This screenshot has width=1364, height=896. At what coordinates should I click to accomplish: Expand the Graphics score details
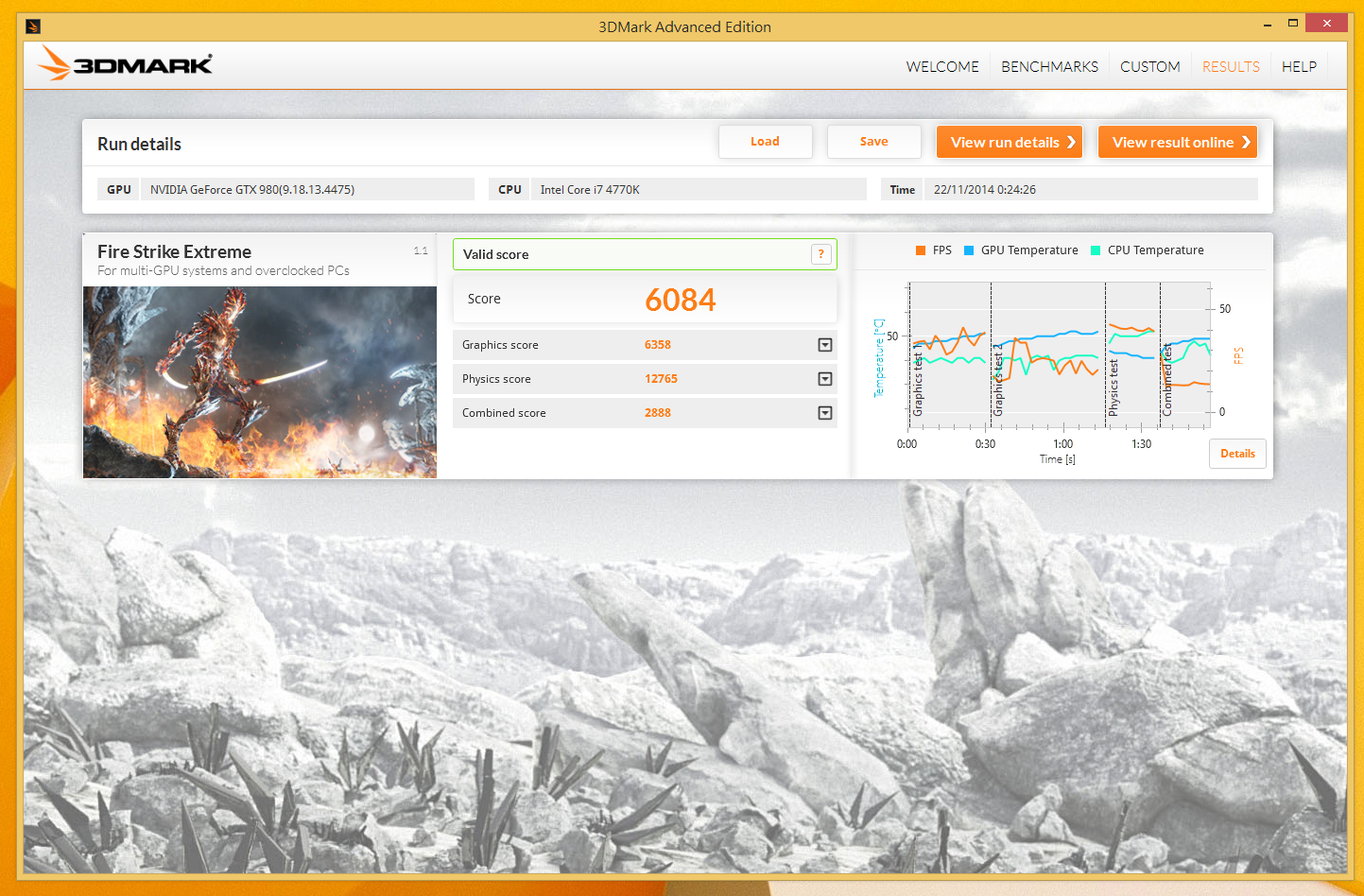coord(825,345)
